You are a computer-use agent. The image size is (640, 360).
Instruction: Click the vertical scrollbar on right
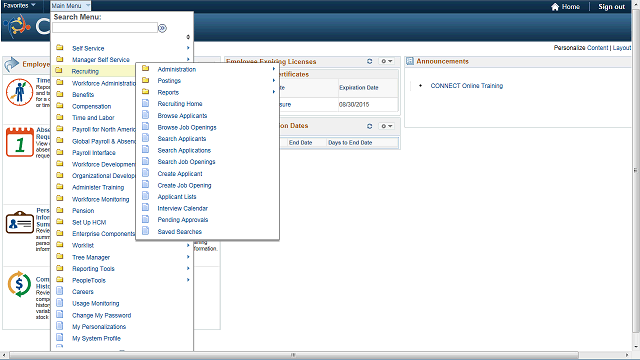coord(636,171)
